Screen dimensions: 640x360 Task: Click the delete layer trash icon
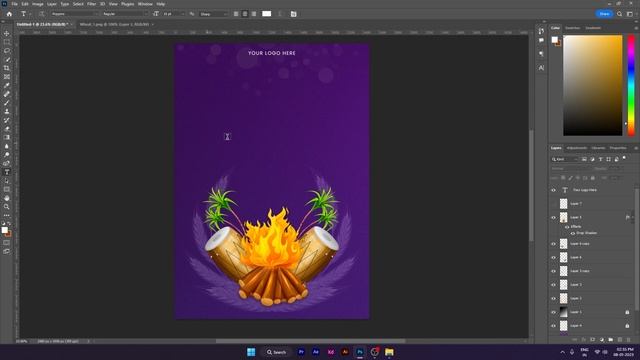629,340
